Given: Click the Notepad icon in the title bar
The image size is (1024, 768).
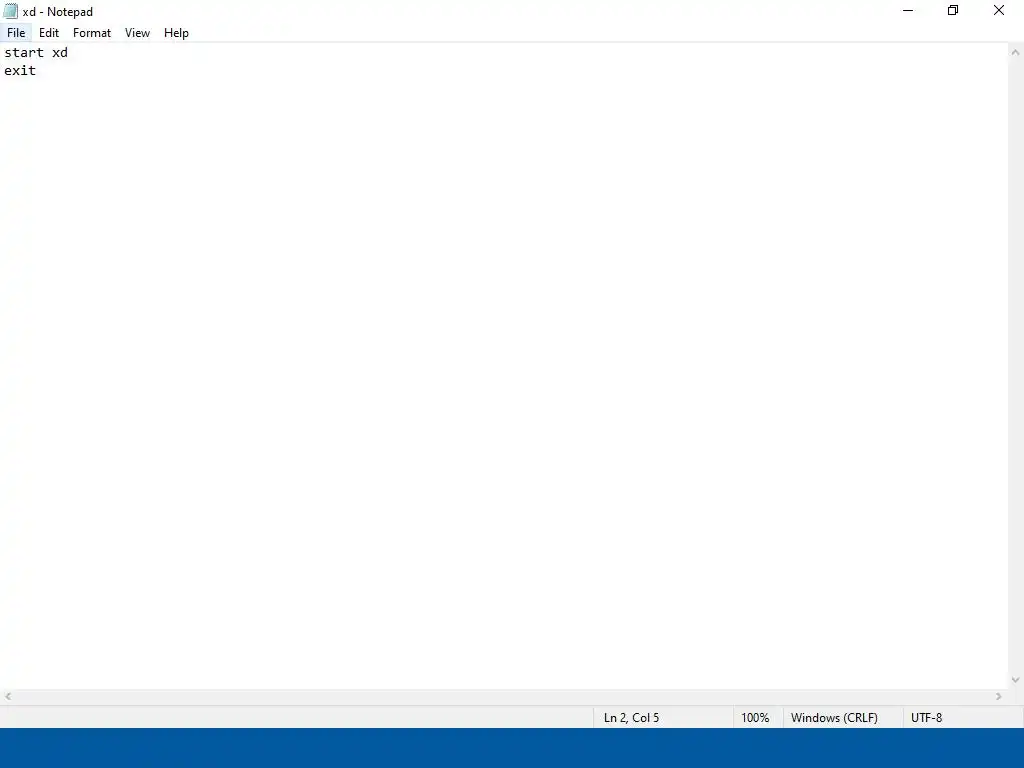Looking at the screenshot, I should [x=10, y=11].
